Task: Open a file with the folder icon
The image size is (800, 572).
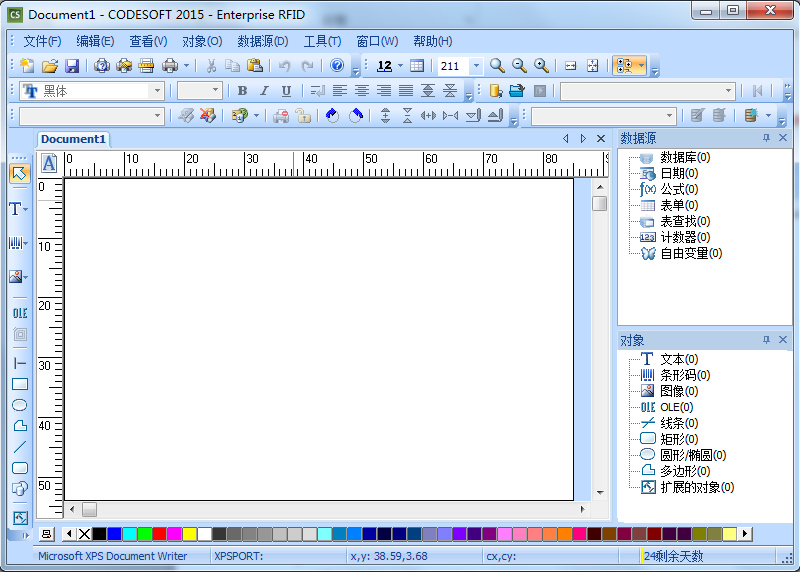Action: tap(49, 66)
